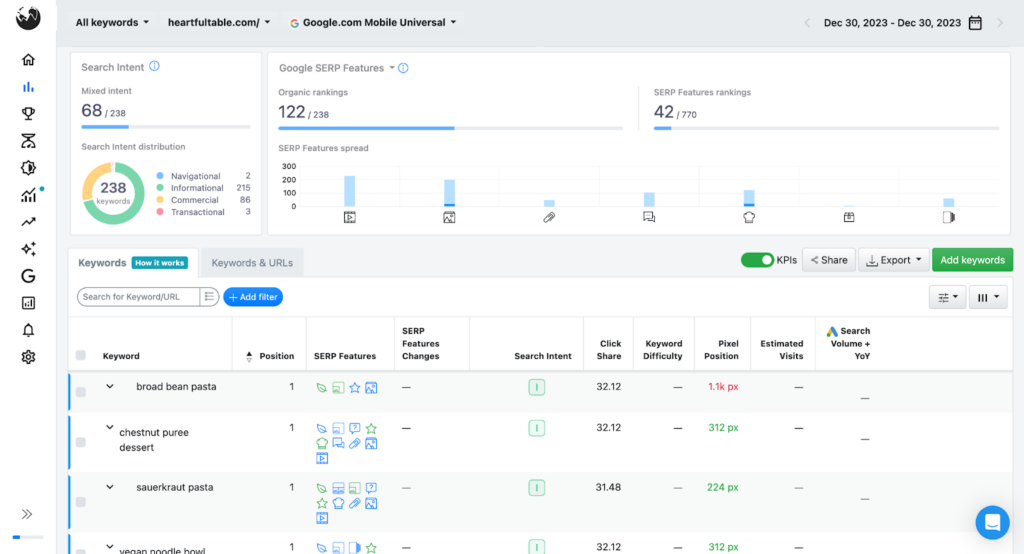Open the All keywords dropdown
This screenshot has height=554, width=1024.
click(x=112, y=22)
